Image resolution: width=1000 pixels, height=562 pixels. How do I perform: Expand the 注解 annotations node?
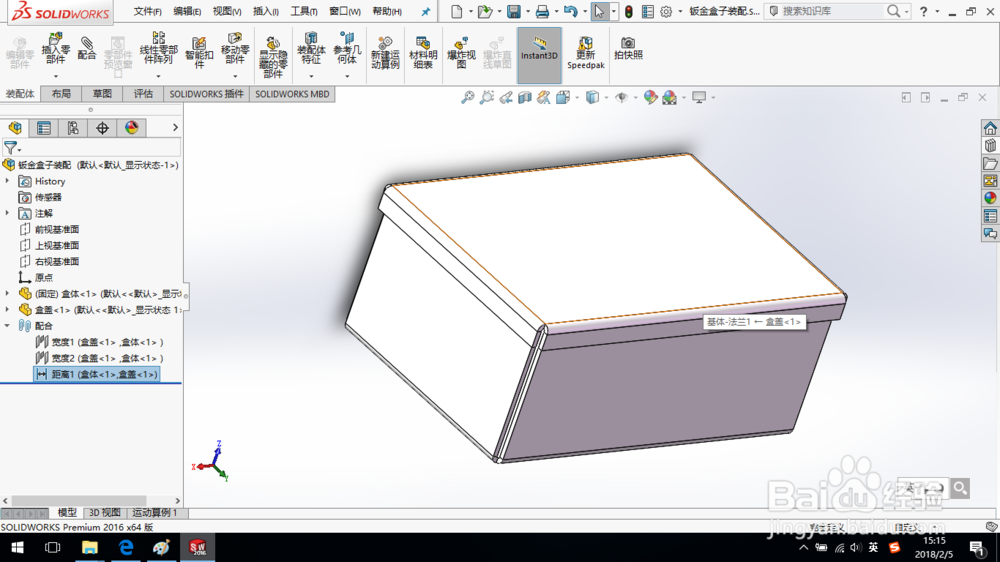pos(8,213)
